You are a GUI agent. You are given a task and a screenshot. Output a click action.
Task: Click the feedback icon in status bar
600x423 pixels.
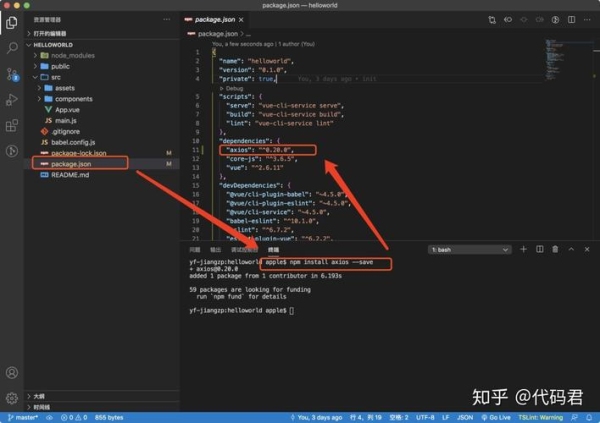[x=574, y=418]
